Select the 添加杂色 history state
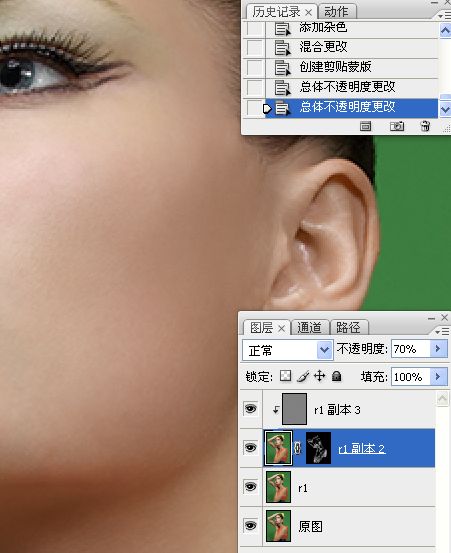The image size is (451, 553). pos(351,28)
